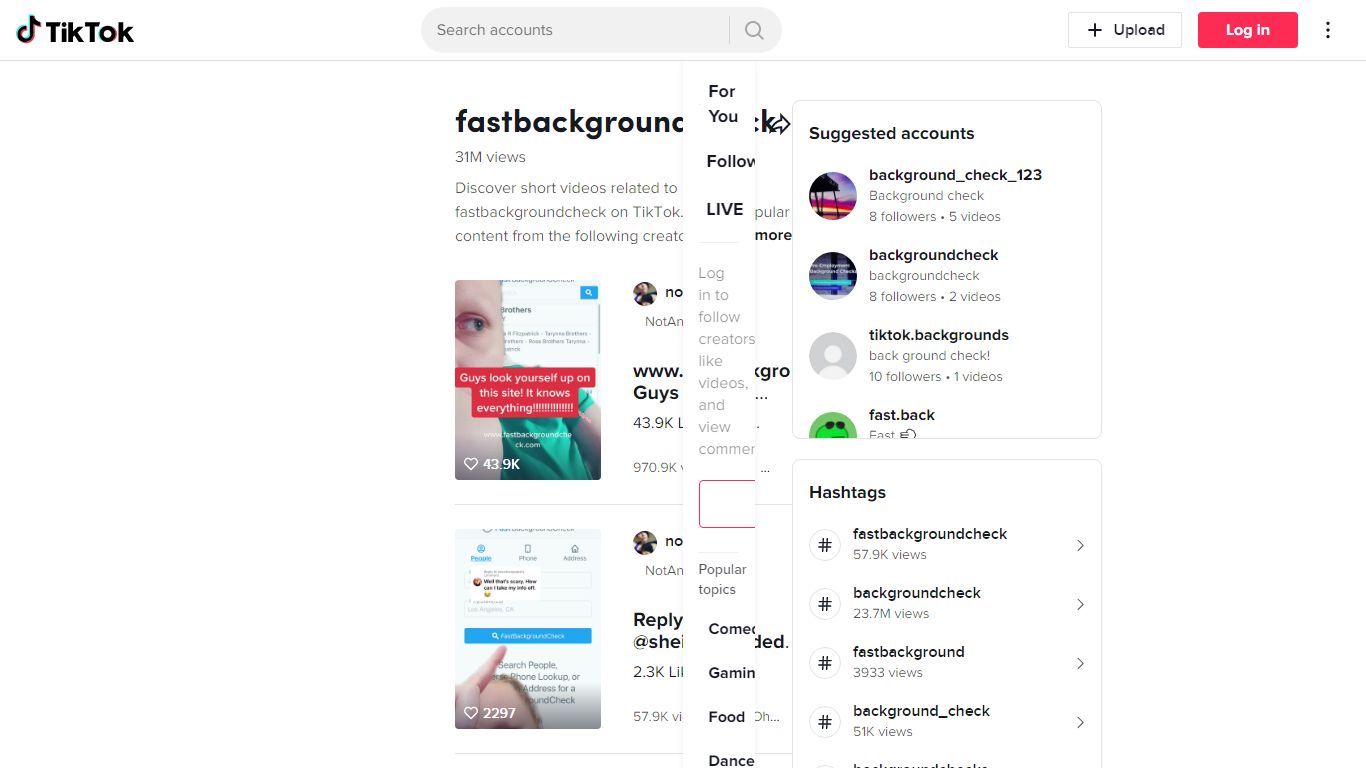Click the TikTok logo

(x=75, y=30)
